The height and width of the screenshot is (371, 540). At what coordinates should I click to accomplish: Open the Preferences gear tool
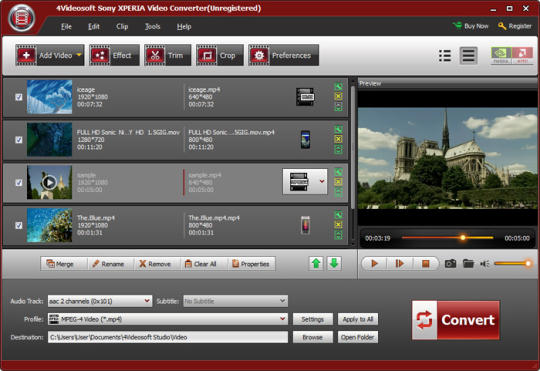[x=283, y=55]
